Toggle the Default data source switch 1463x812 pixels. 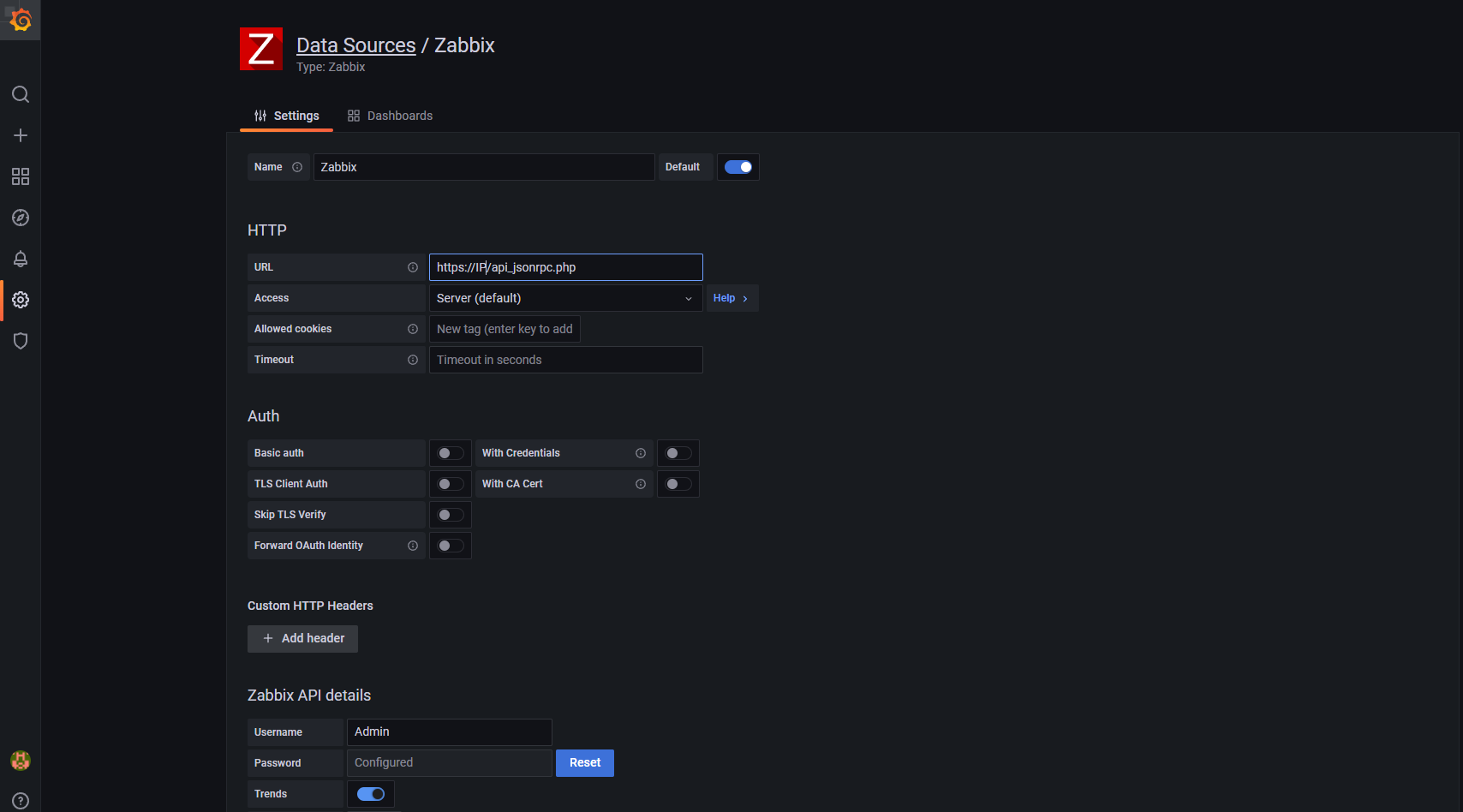coord(738,167)
